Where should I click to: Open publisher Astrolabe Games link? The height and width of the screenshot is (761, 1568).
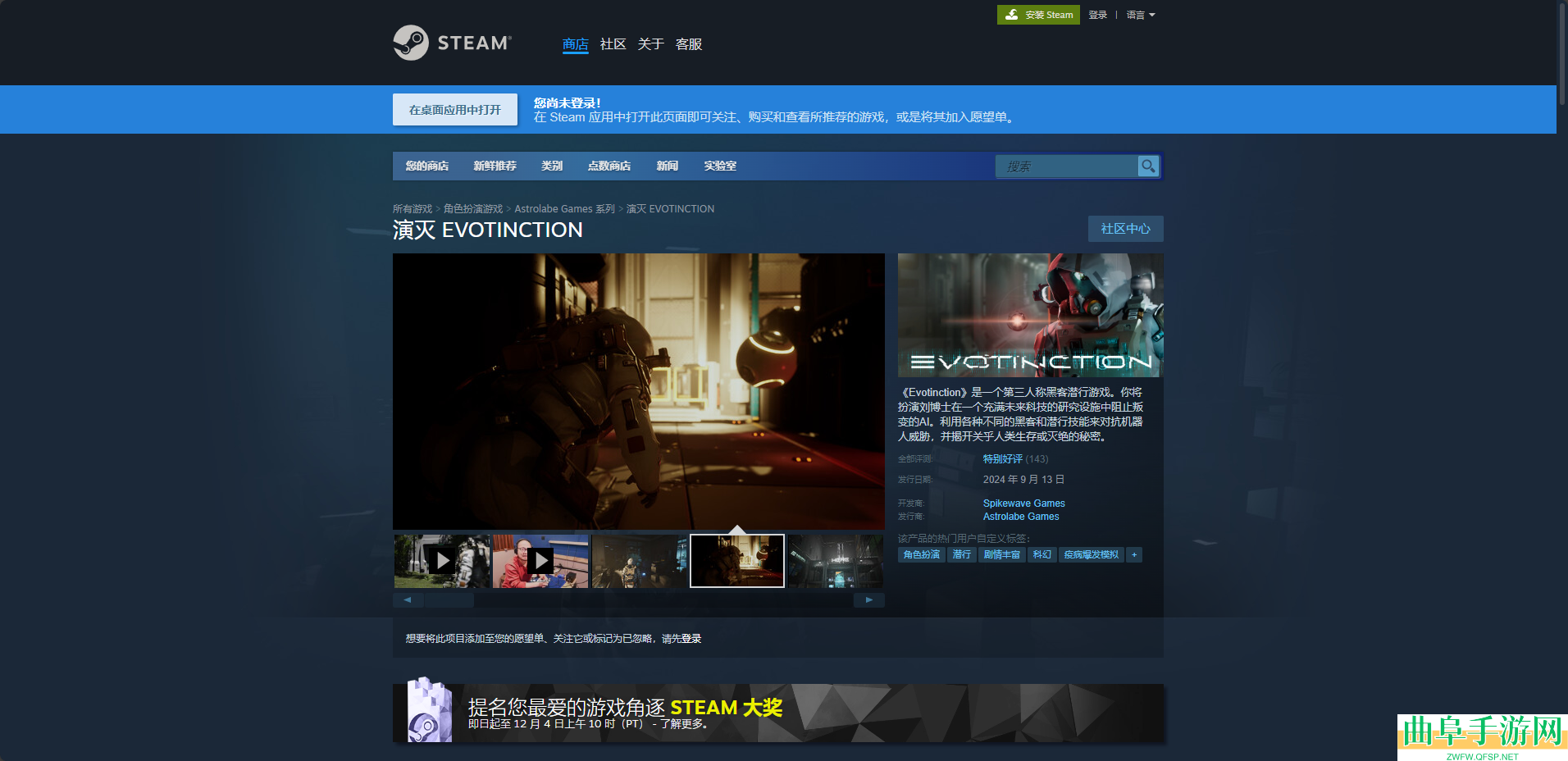(x=1021, y=517)
